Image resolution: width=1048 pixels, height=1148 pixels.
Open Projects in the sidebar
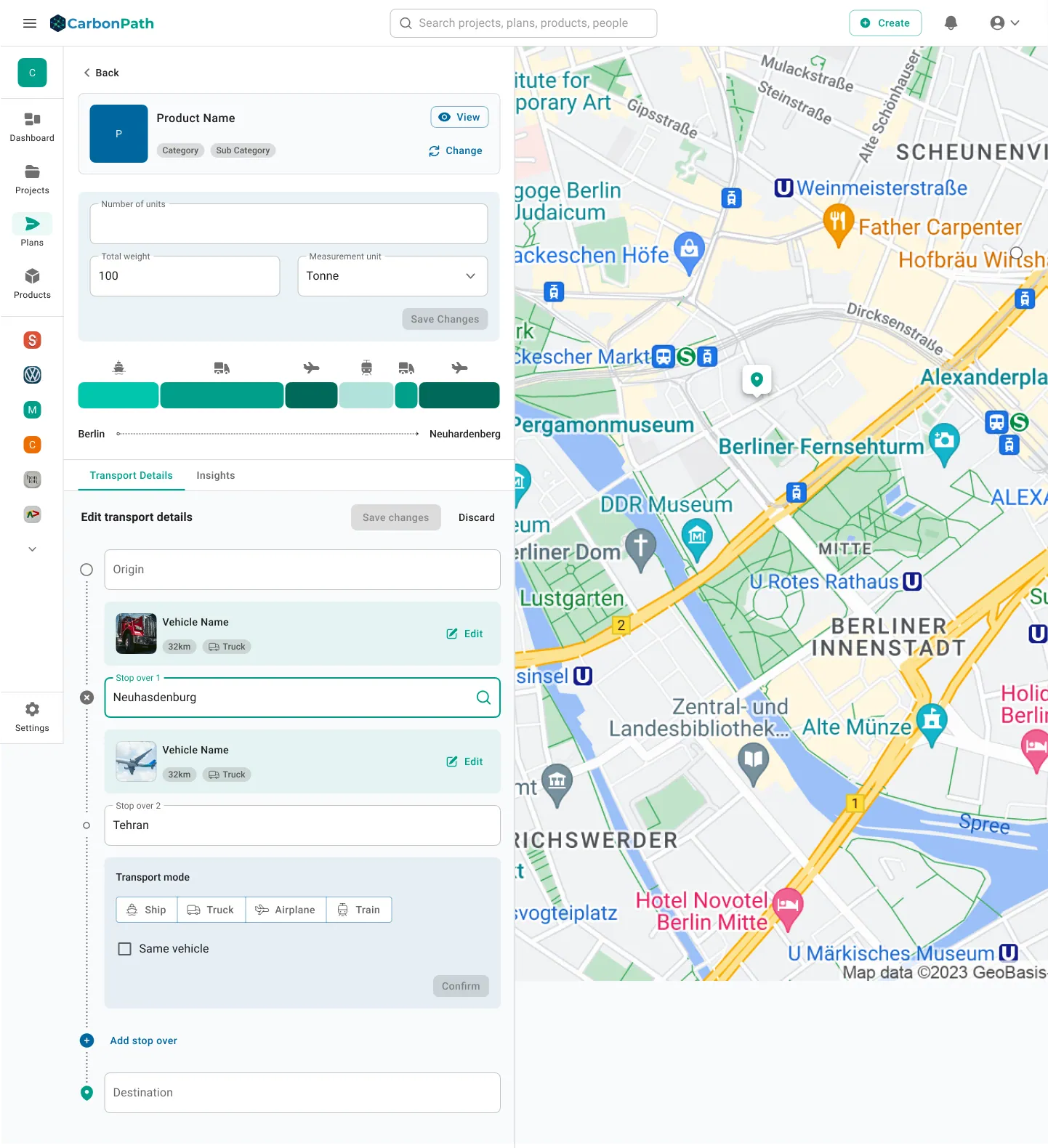pos(32,179)
